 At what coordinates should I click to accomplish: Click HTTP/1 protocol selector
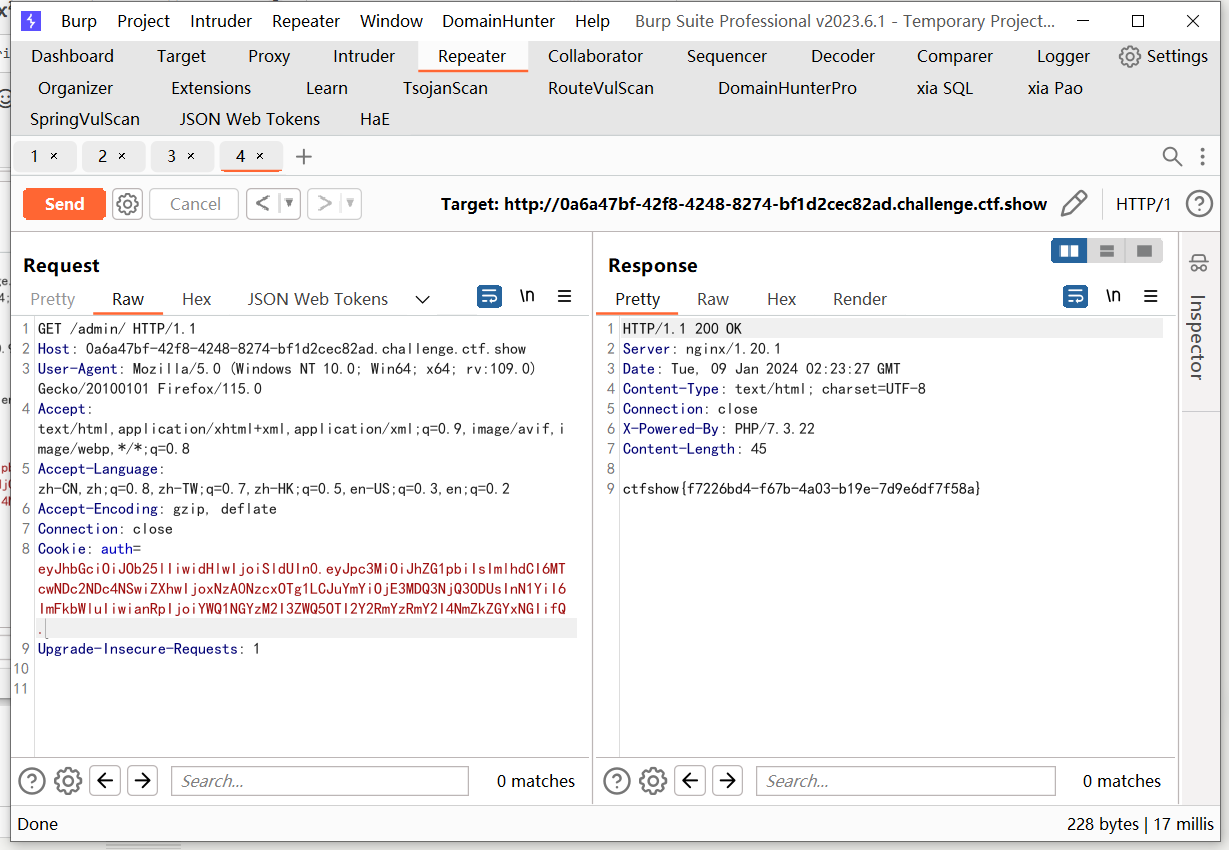pos(1143,204)
